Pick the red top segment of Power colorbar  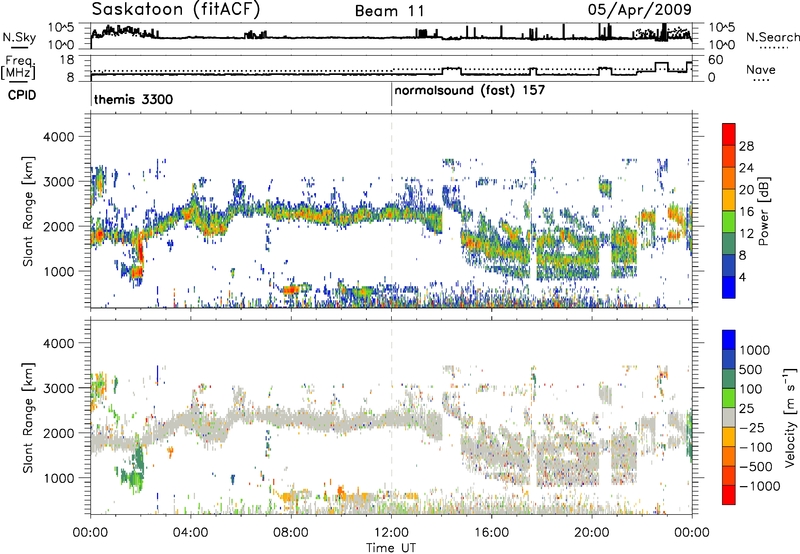point(729,135)
